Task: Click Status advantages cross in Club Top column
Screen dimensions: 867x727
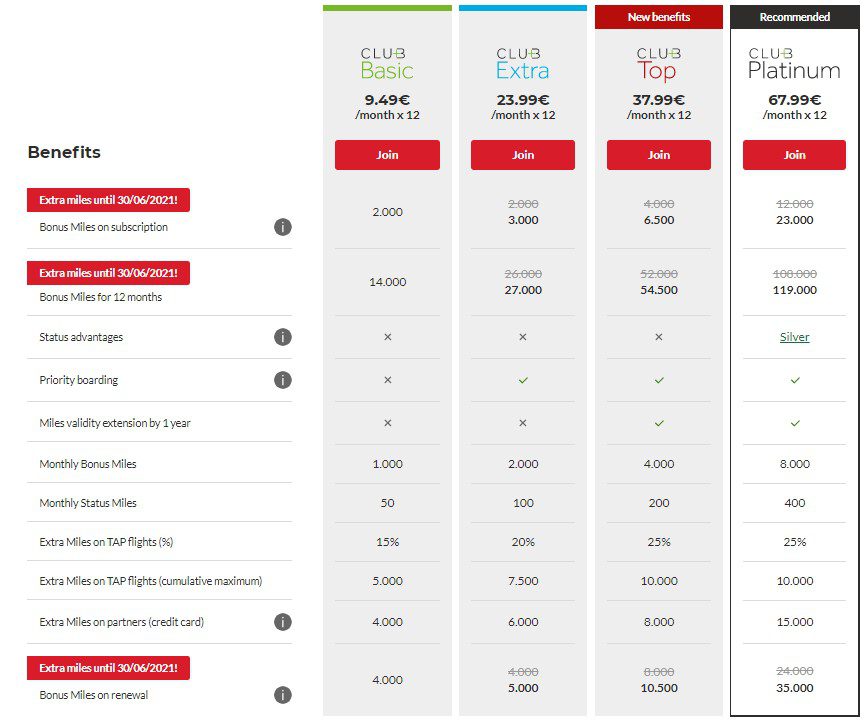Action: [x=659, y=337]
